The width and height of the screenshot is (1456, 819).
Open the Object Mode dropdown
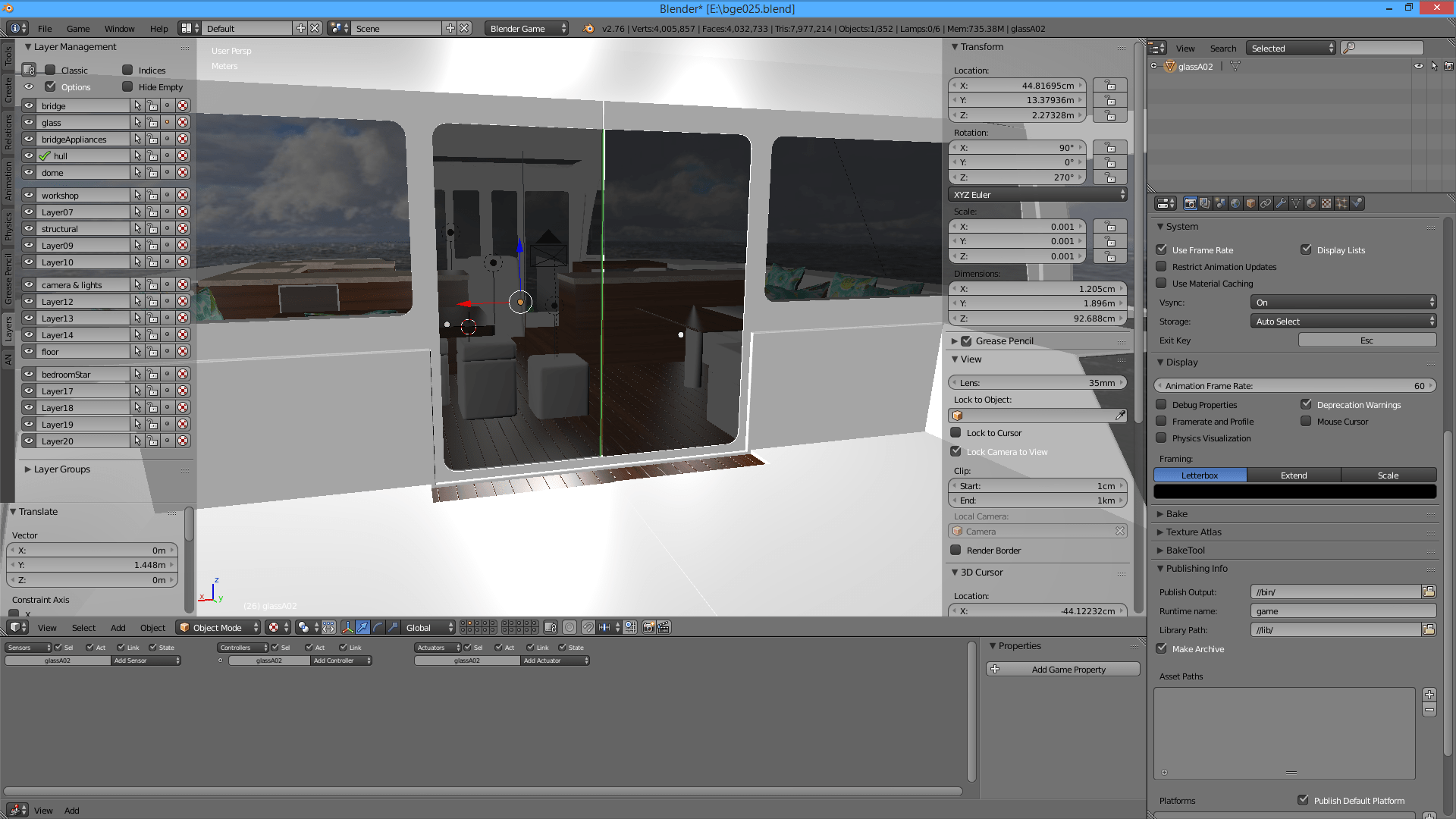[x=218, y=627]
